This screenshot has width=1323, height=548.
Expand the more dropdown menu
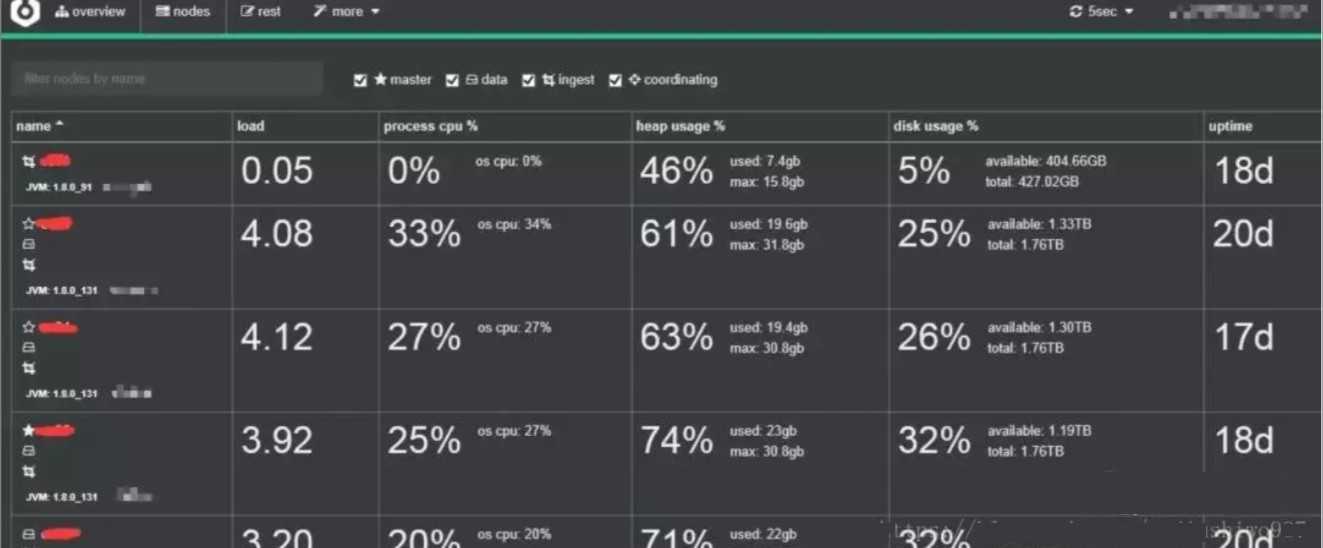(x=346, y=12)
